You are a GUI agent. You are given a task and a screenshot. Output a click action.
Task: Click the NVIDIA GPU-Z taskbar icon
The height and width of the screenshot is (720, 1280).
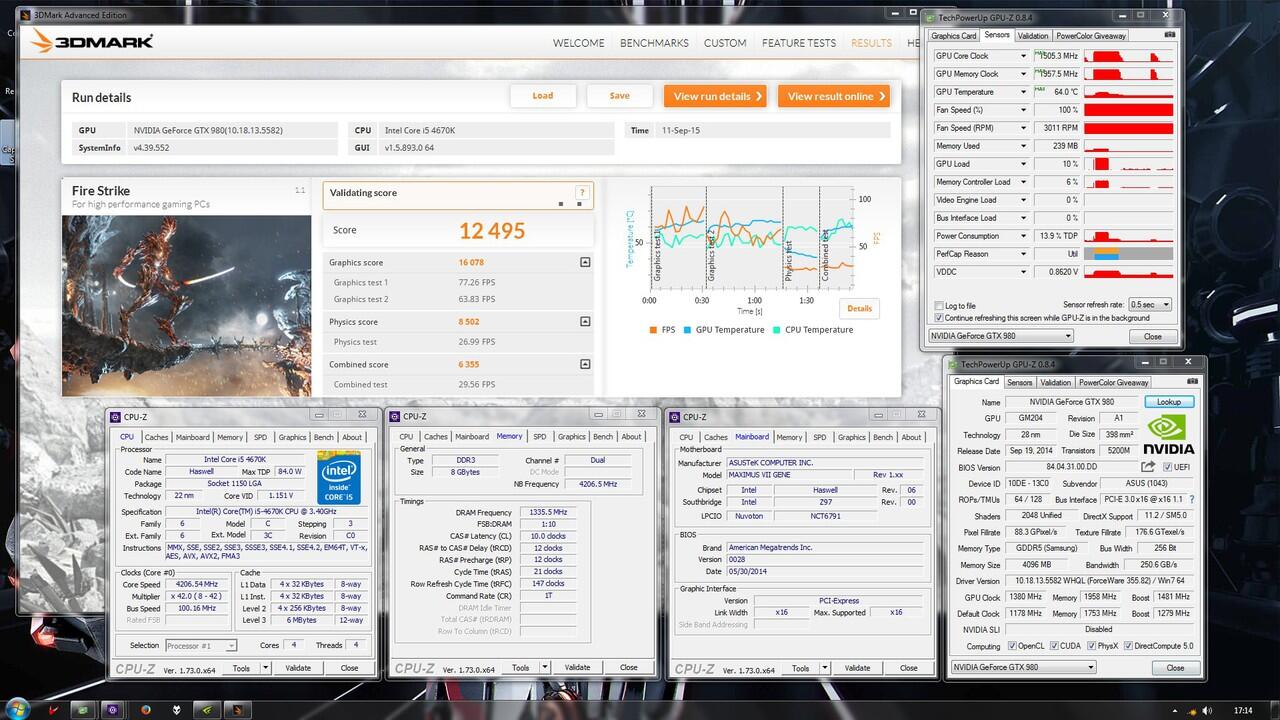click(207, 710)
